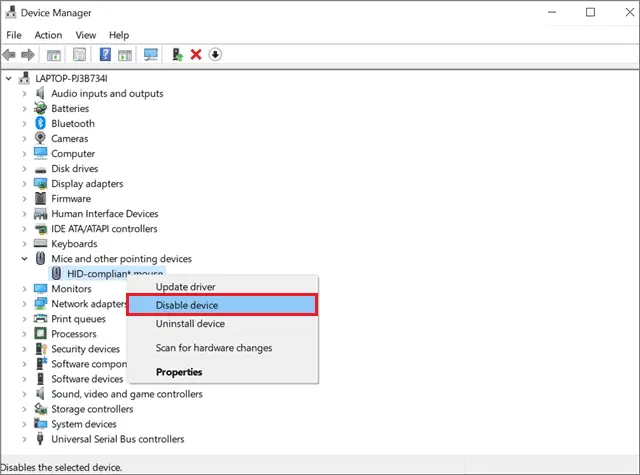Viewport: 640px width, 475px height.
Task: Choose Scan for hardware changes context entry
Action: click(x=222, y=348)
